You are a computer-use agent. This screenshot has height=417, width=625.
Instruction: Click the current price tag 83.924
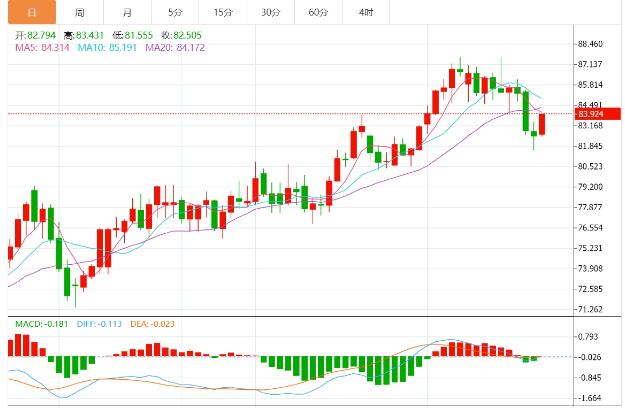pyautogui.click(x=596, y=114)
